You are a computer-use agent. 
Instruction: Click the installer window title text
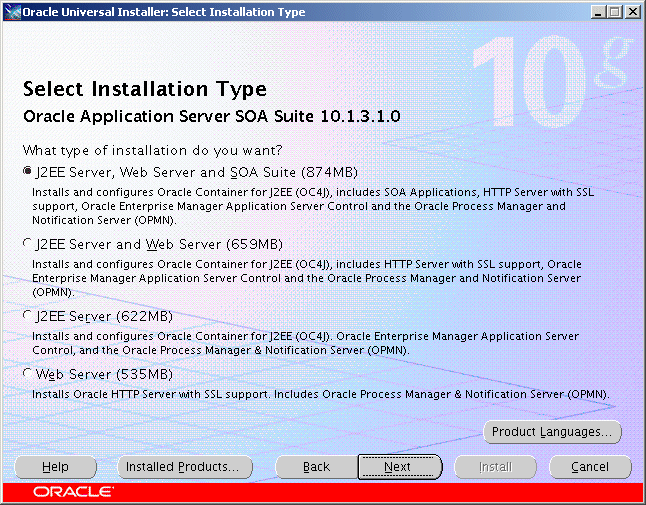point(164,12)
